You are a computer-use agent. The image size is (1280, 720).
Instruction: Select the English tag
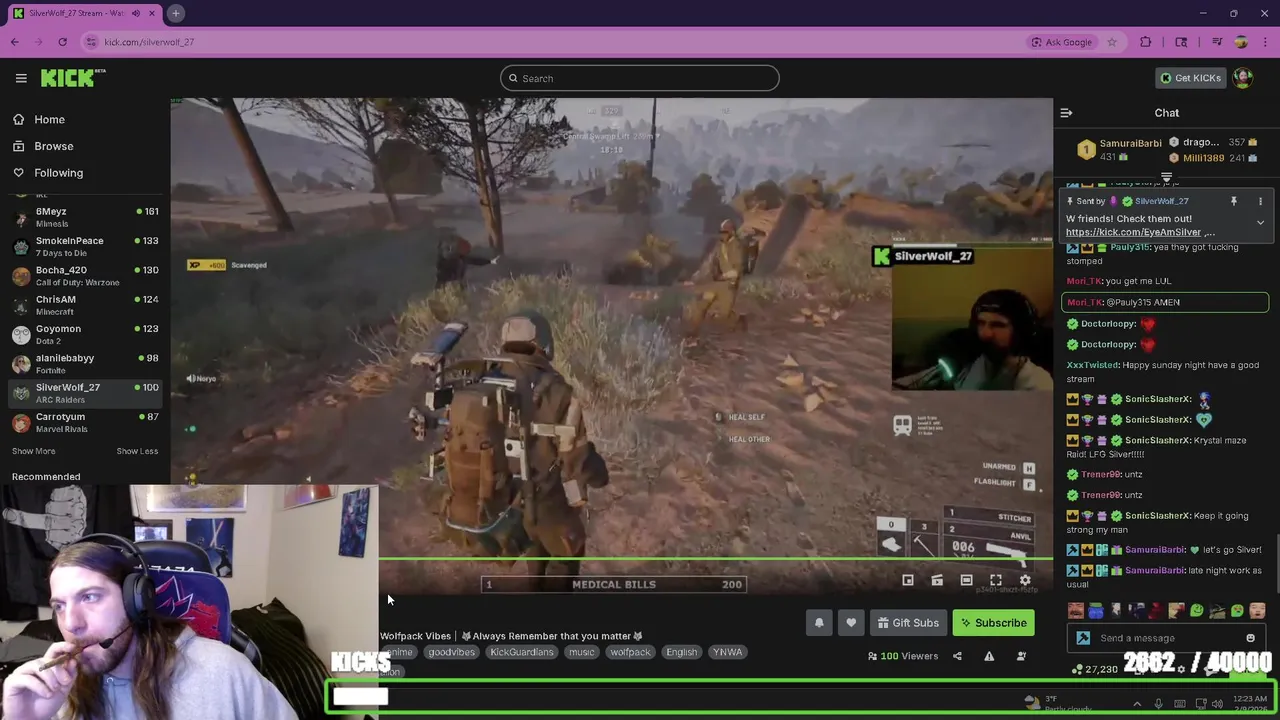point(681,652)
